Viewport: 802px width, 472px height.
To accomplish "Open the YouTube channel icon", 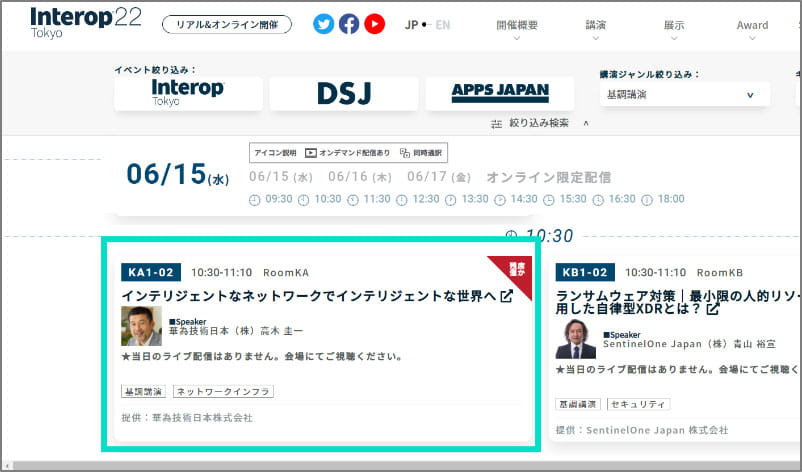I will click(375, 24).
